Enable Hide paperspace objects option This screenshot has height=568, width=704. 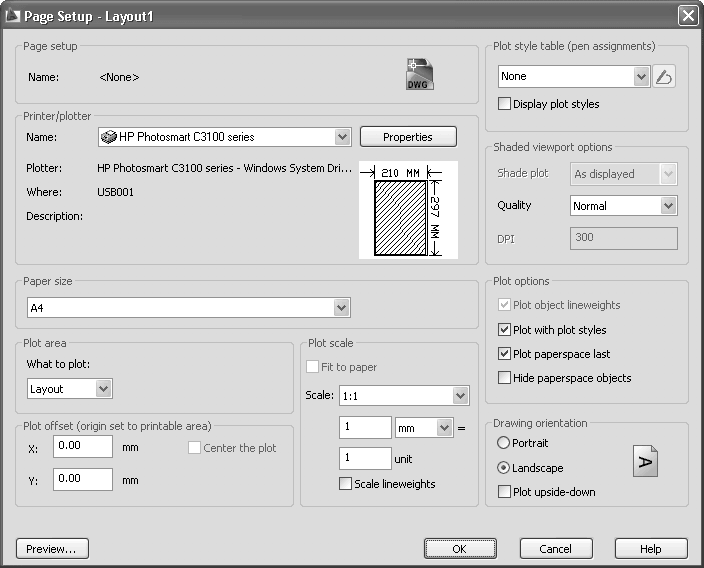coord(505,378)
